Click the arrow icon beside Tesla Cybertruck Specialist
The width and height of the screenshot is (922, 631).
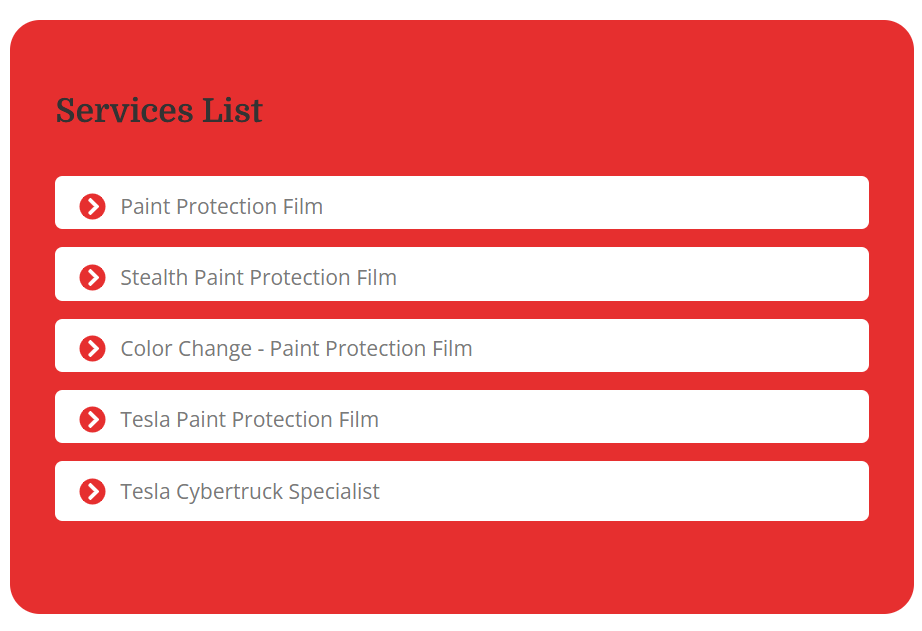tap(92, 492)
